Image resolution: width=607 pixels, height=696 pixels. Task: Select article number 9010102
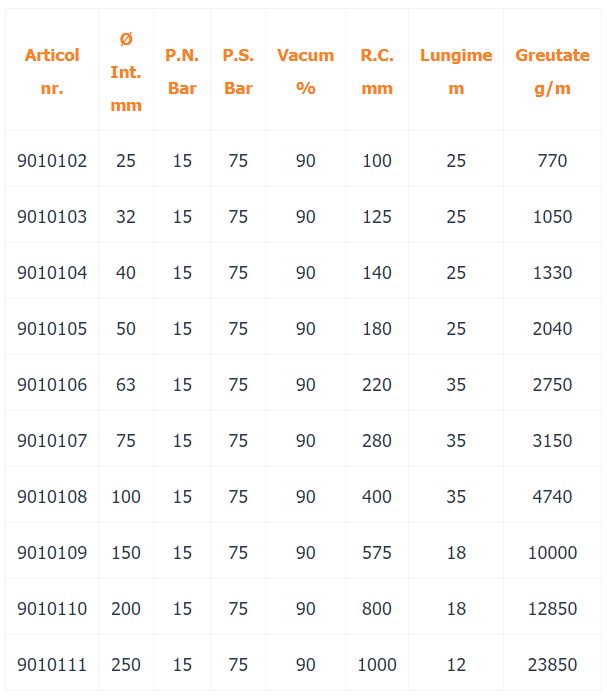52,161
